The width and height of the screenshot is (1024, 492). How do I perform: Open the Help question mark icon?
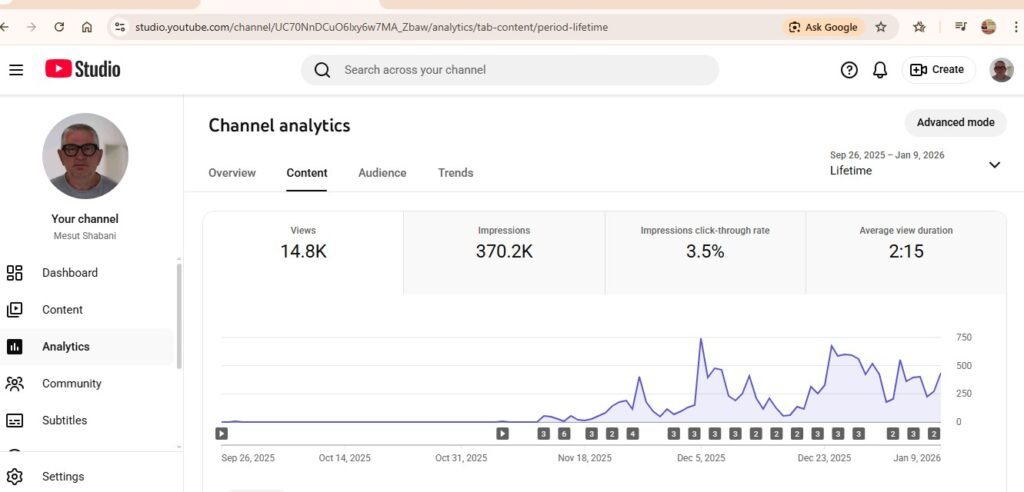coord(849,70)
